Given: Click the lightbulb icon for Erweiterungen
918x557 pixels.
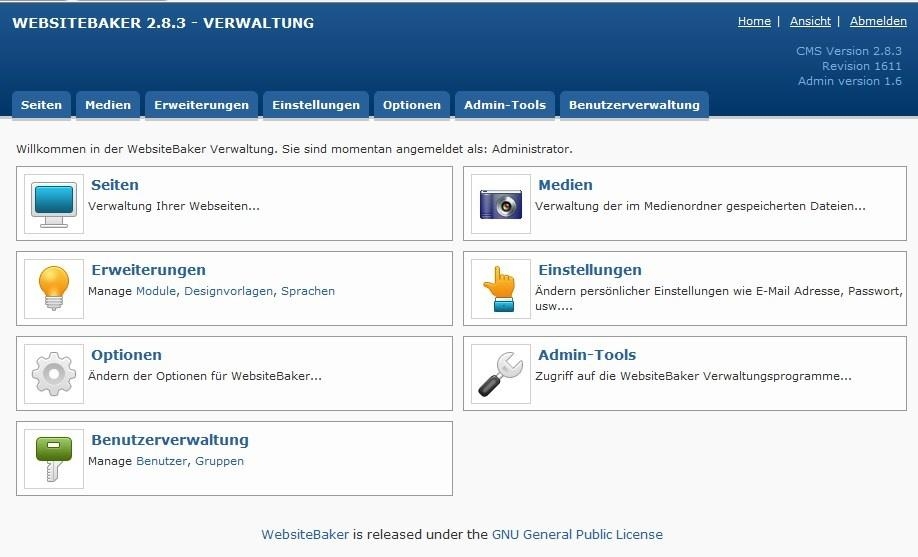Looking at the screenshot, I should (53, 289).
